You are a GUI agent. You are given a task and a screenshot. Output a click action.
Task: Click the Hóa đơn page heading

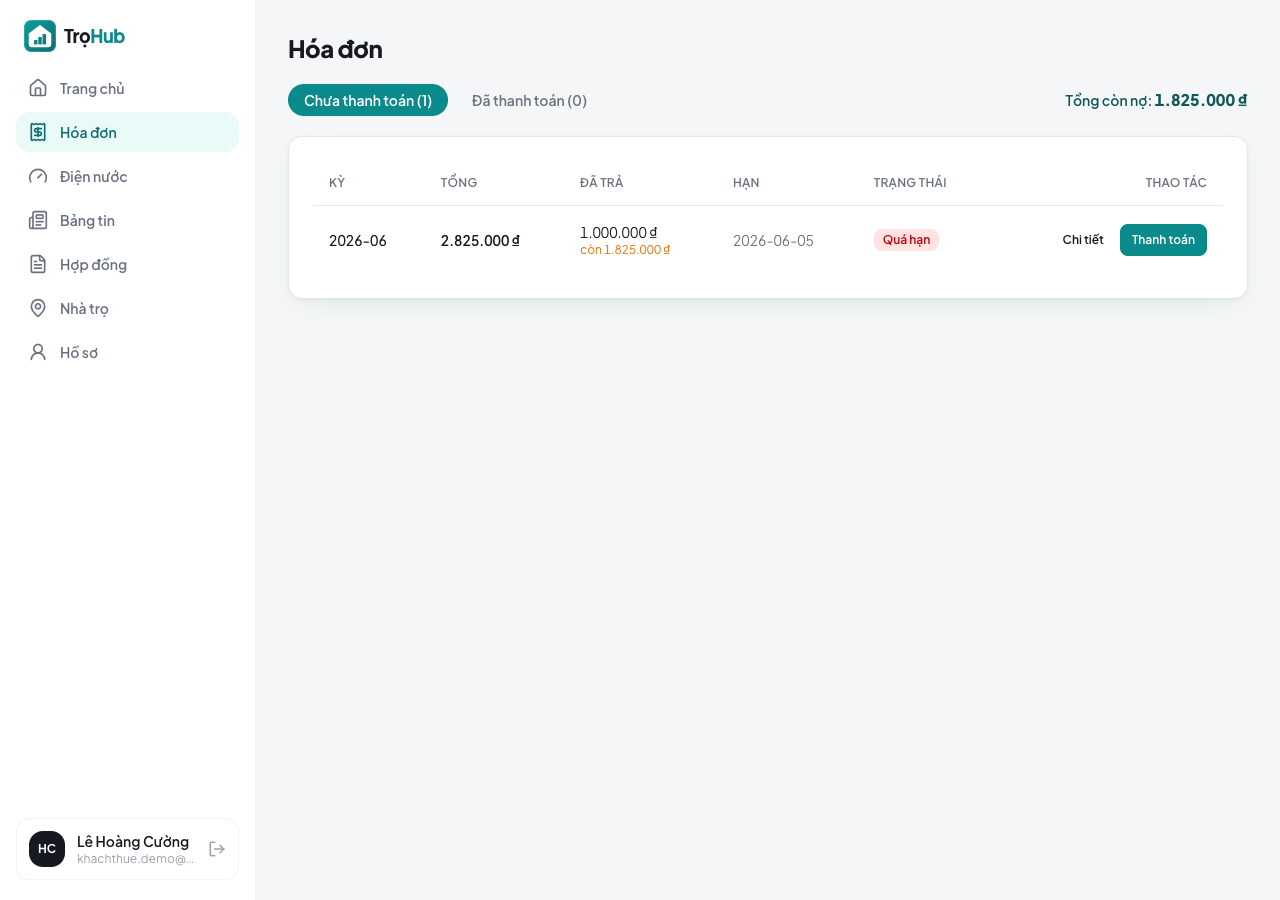click(x=335, y=48)
